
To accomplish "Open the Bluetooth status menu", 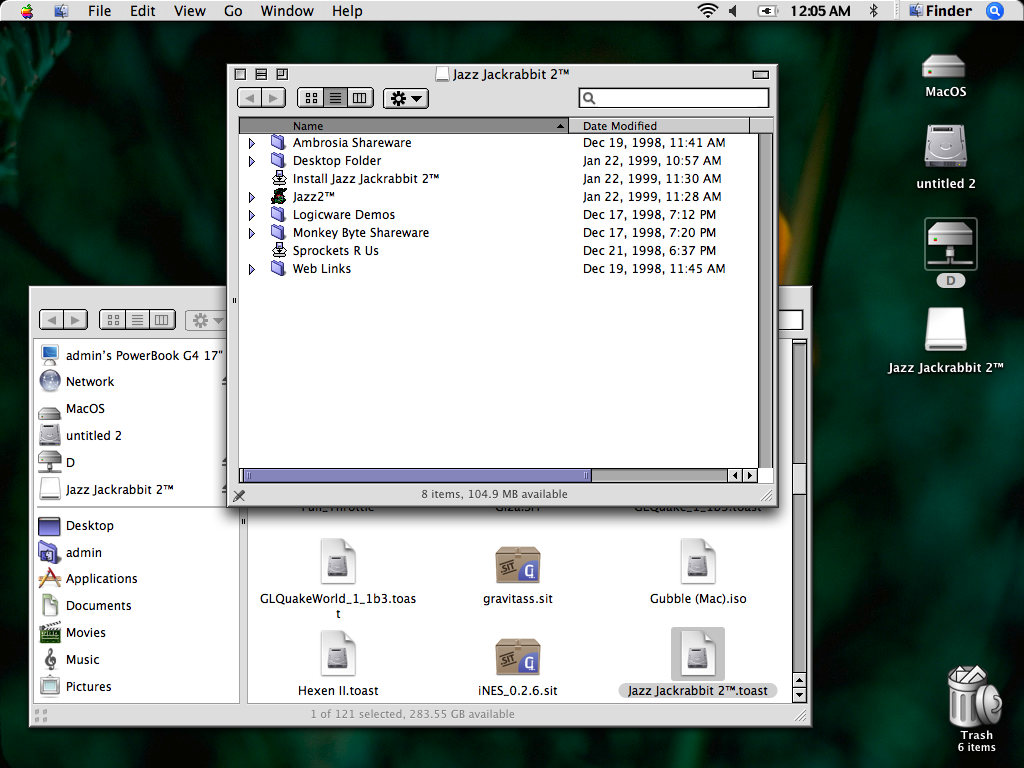I will (873, 10).
